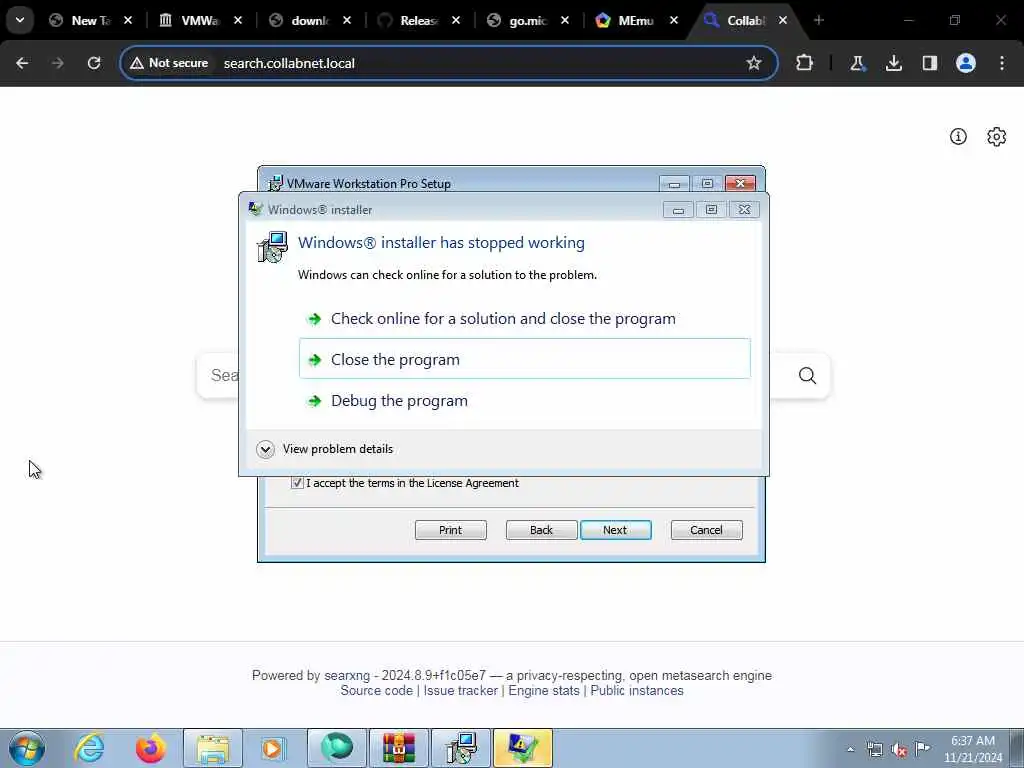This screenshot has width=1024, height=768.
Task: Open the muted volume tray icon
Action: point(899,750)
